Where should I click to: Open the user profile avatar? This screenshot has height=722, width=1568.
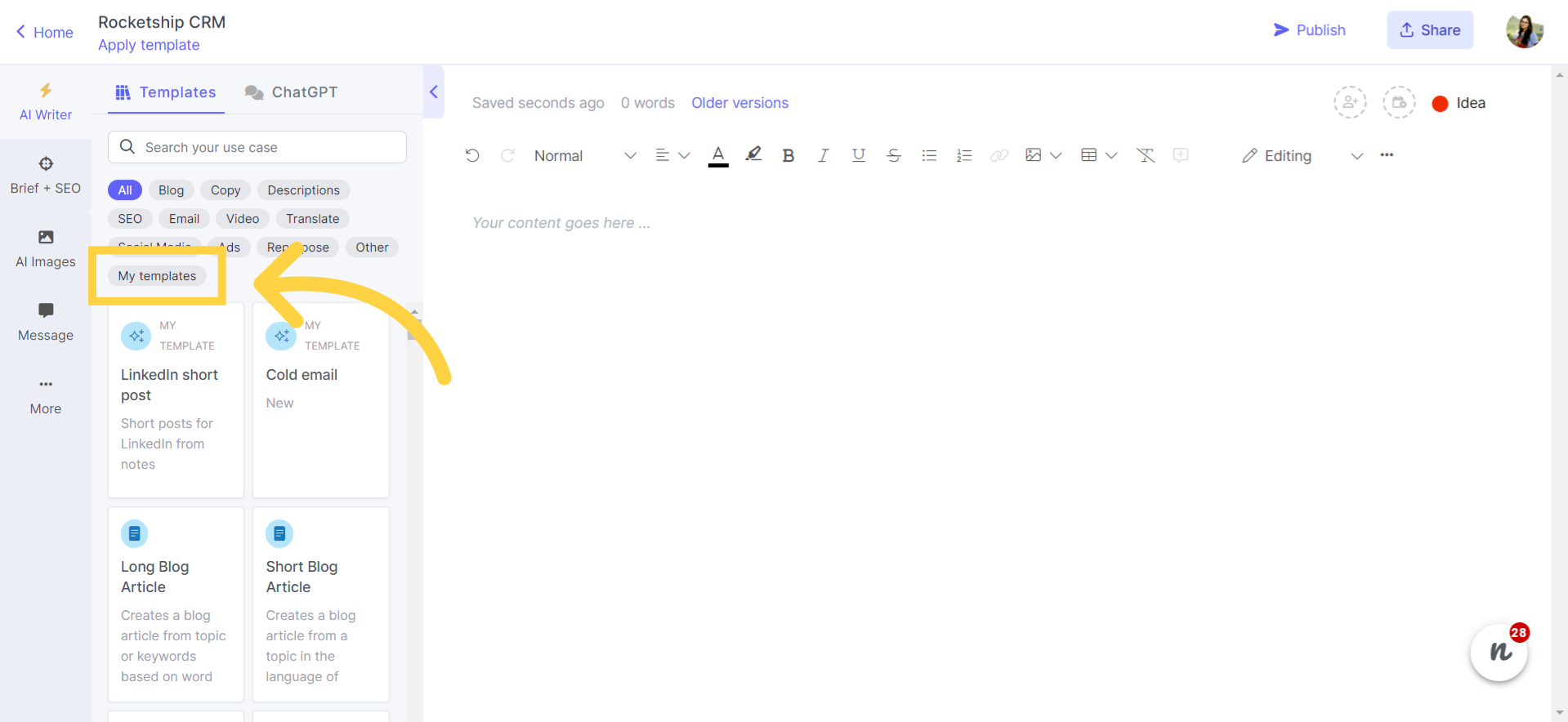(x=1525, y=31)
